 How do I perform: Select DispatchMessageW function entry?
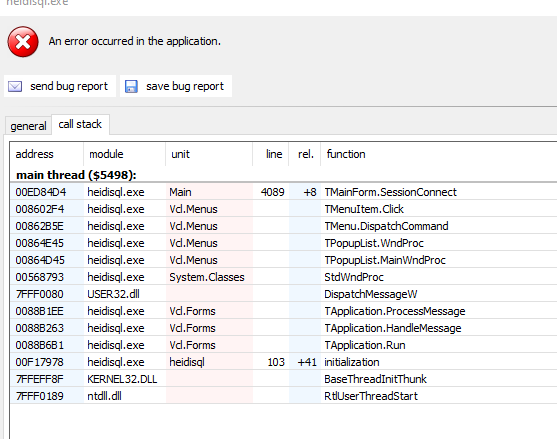371,294
